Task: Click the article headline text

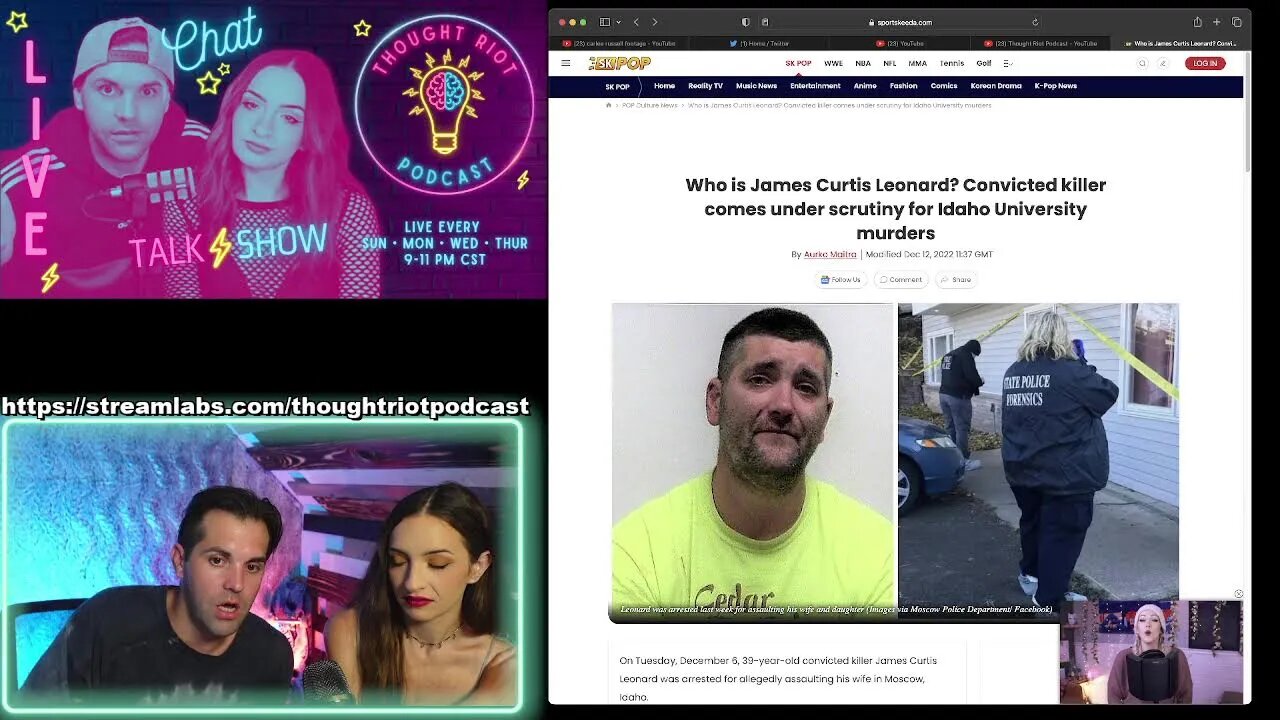Action: [895, 209]
